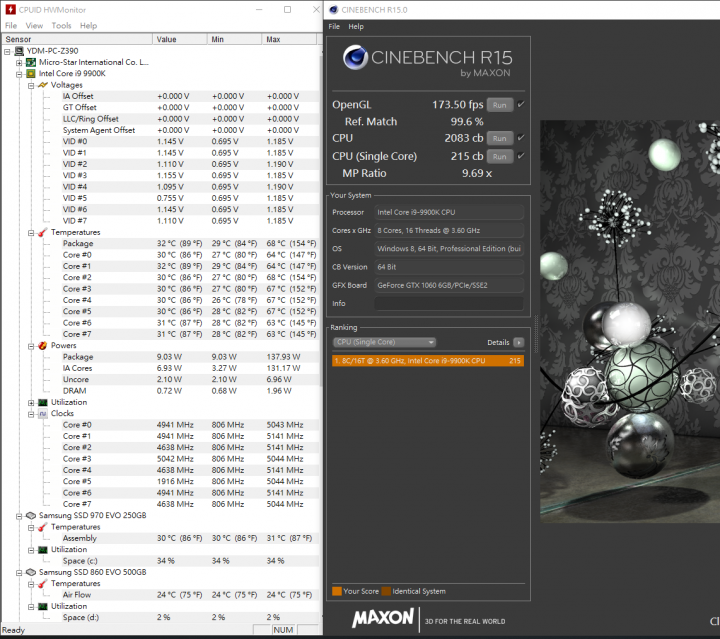The image size is (720, 639).
Task: Click the Samsung SSD 860 EVO drive icon
Action: [31, 572]
